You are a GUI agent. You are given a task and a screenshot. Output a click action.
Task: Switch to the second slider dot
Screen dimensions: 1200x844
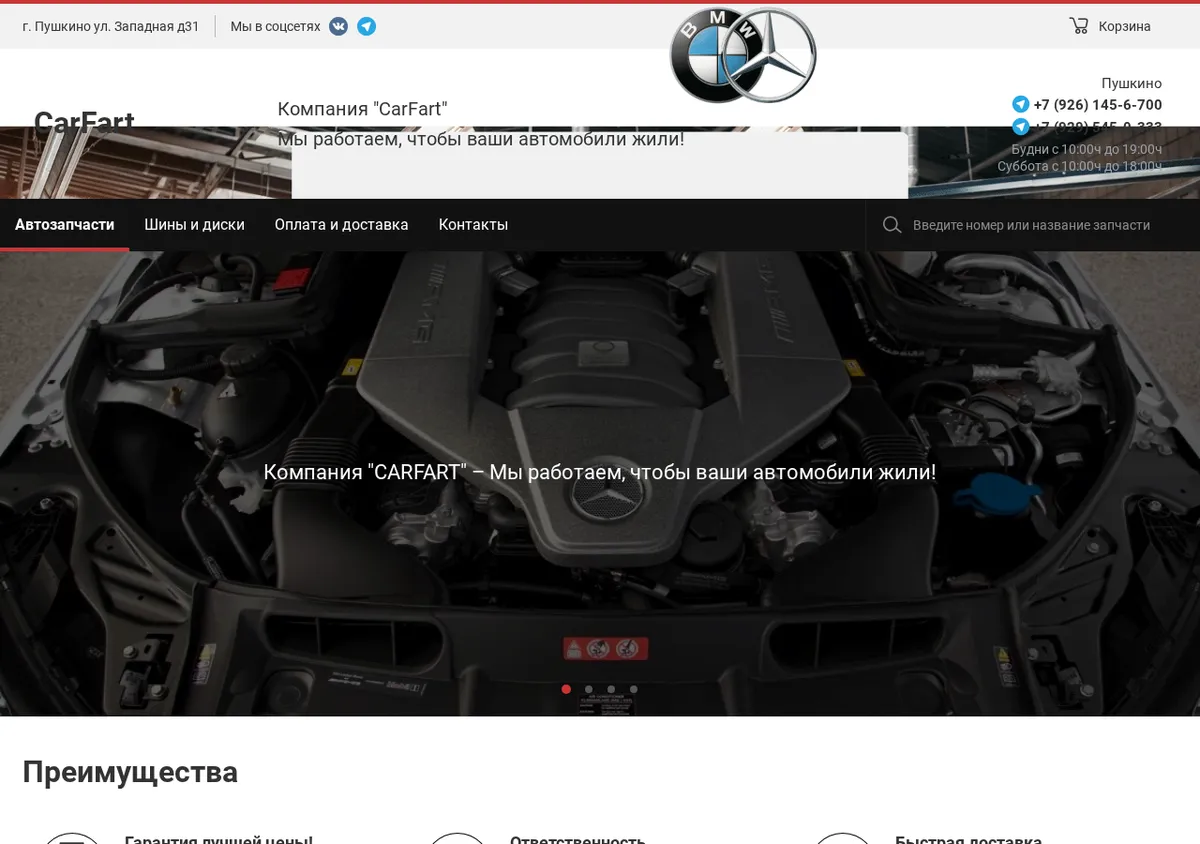(x=589, y=689)
